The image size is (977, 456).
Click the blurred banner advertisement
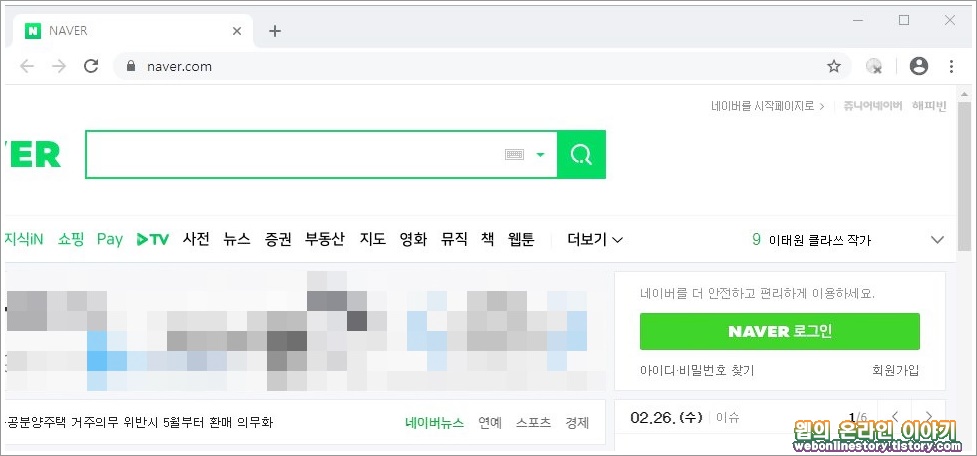click(x=305, y=330)
